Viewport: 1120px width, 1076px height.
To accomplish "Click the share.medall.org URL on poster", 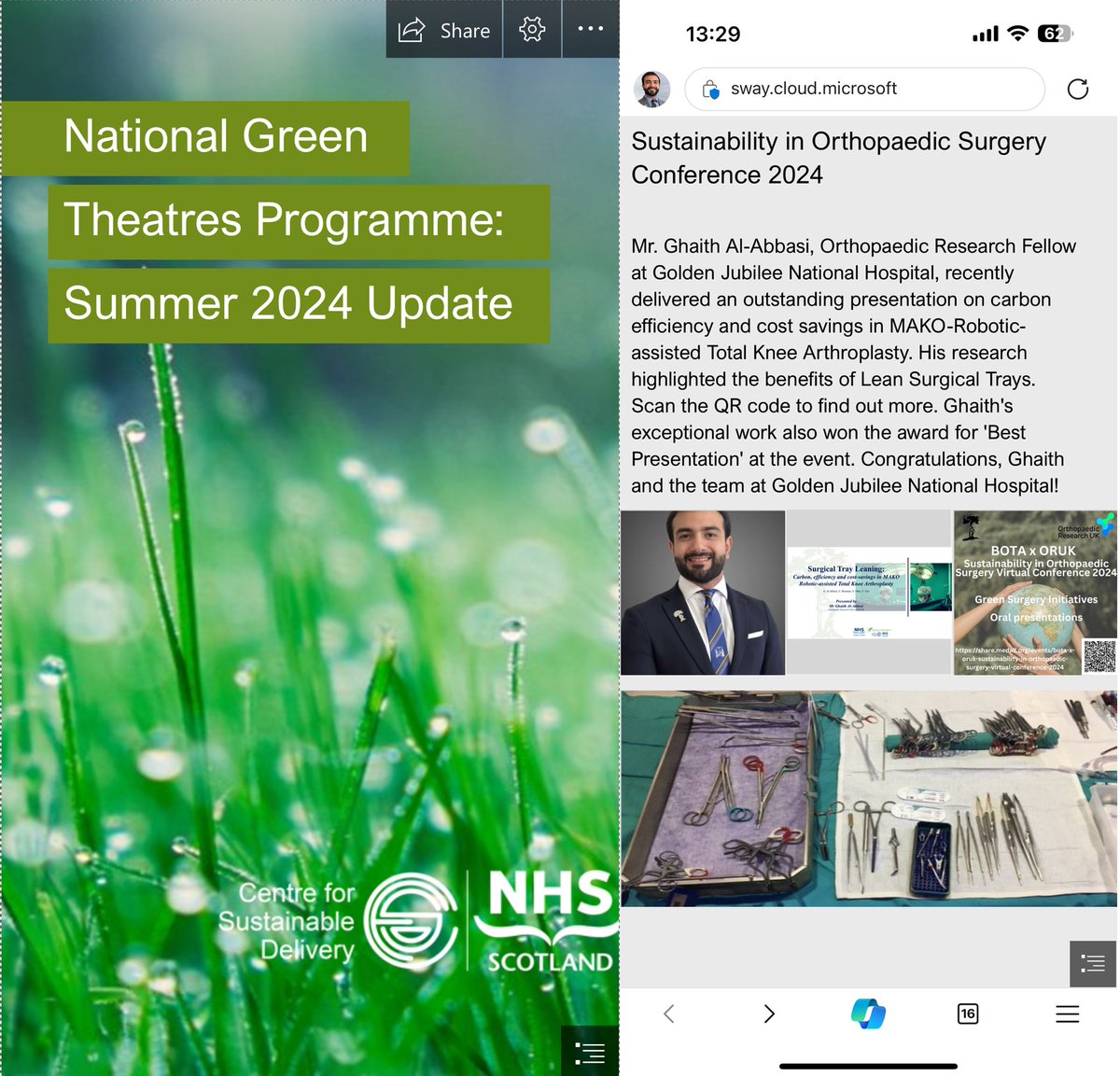I will coord(1015,659).
